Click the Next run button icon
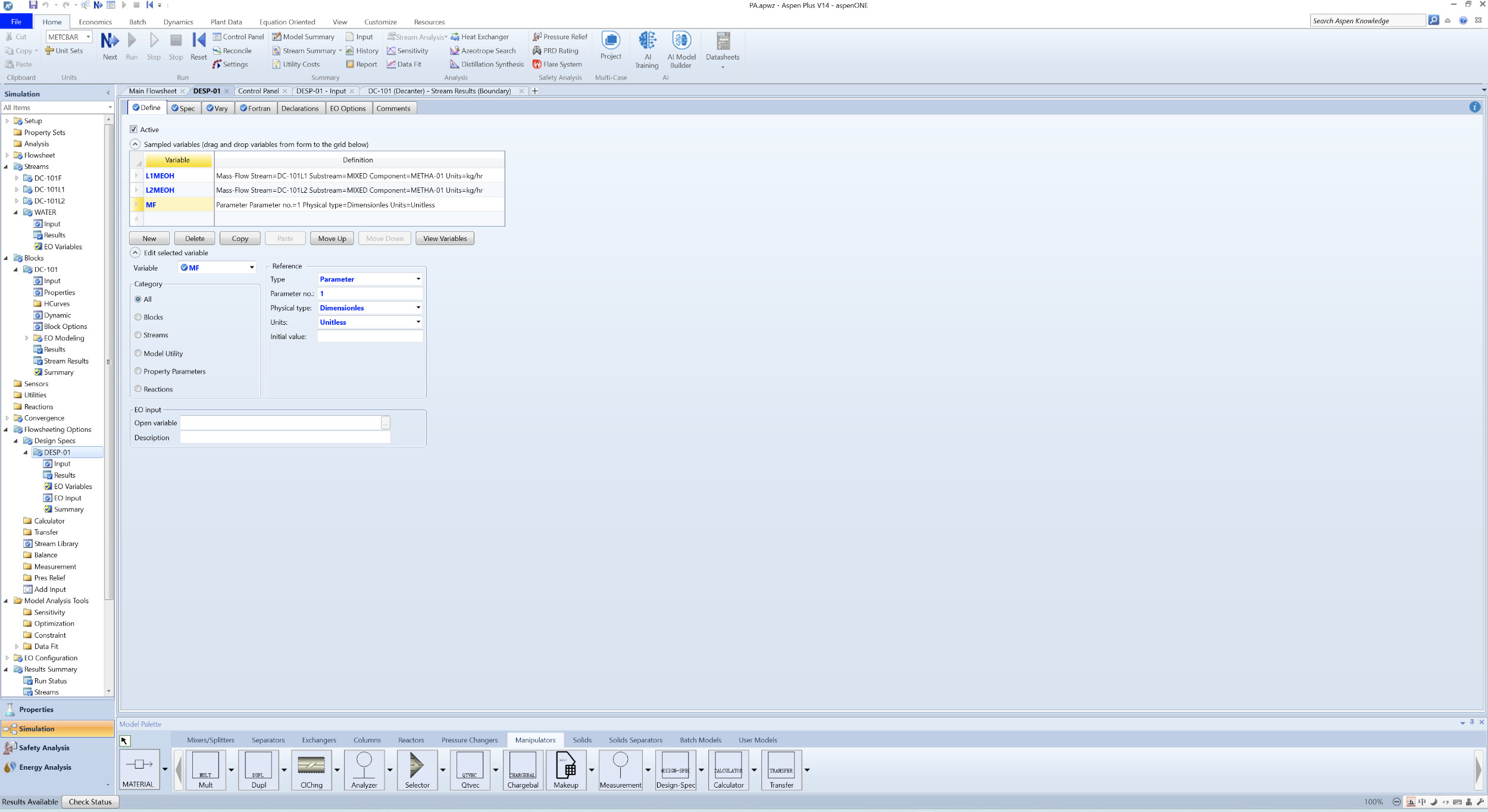This screenshot has height=812, width=1488. [x=110, y=40]
